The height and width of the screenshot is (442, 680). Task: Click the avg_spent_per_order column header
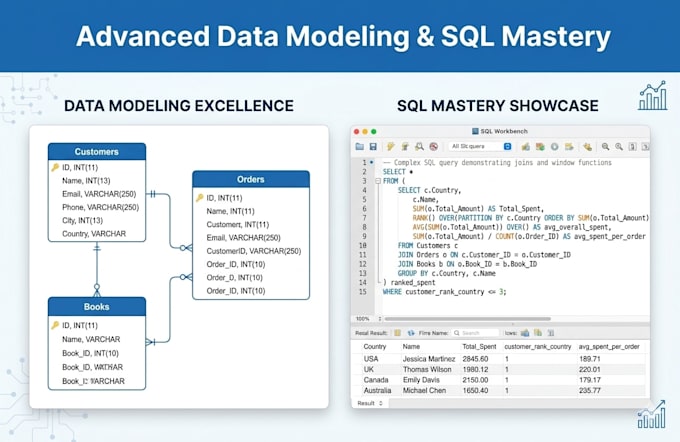coord(609,347)
